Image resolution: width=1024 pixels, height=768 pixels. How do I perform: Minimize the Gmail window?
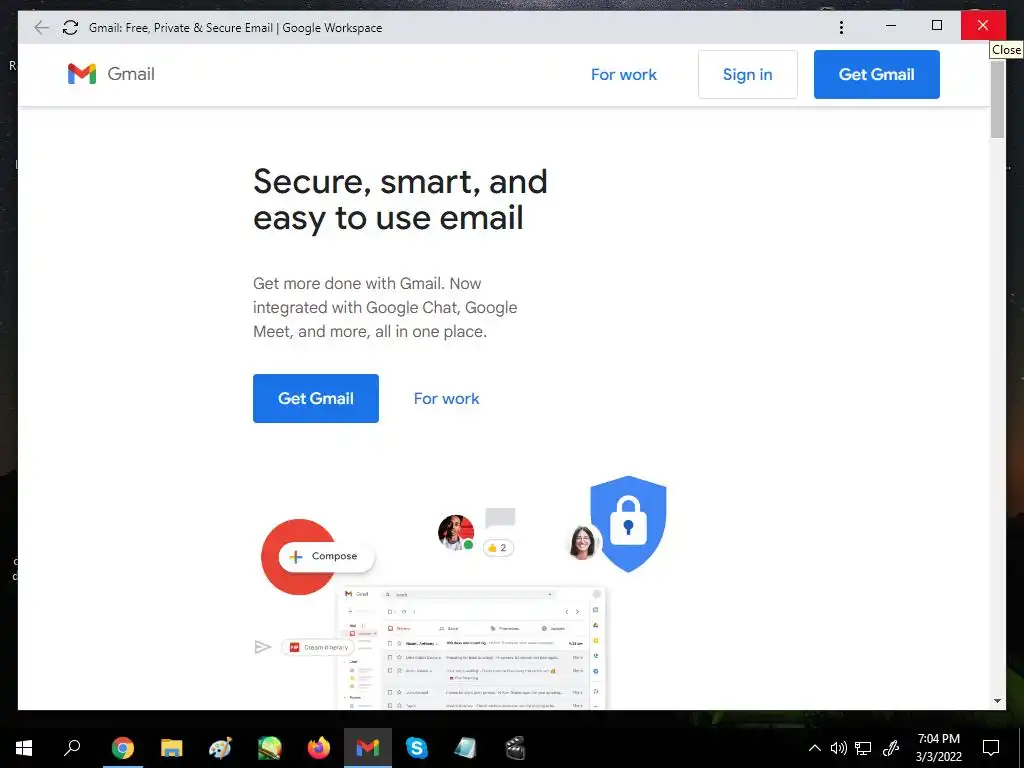(x=891, y=26)
